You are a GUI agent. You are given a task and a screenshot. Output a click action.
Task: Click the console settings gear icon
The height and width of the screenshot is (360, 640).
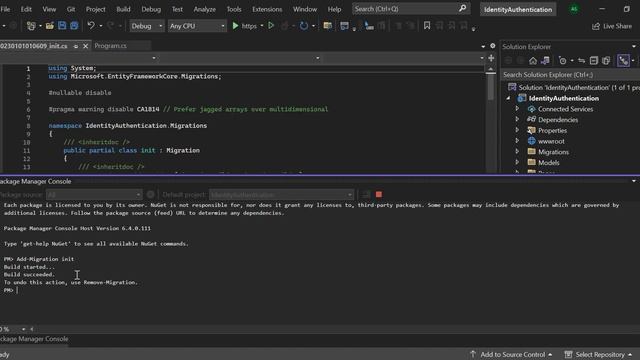(x=151, y=195)
